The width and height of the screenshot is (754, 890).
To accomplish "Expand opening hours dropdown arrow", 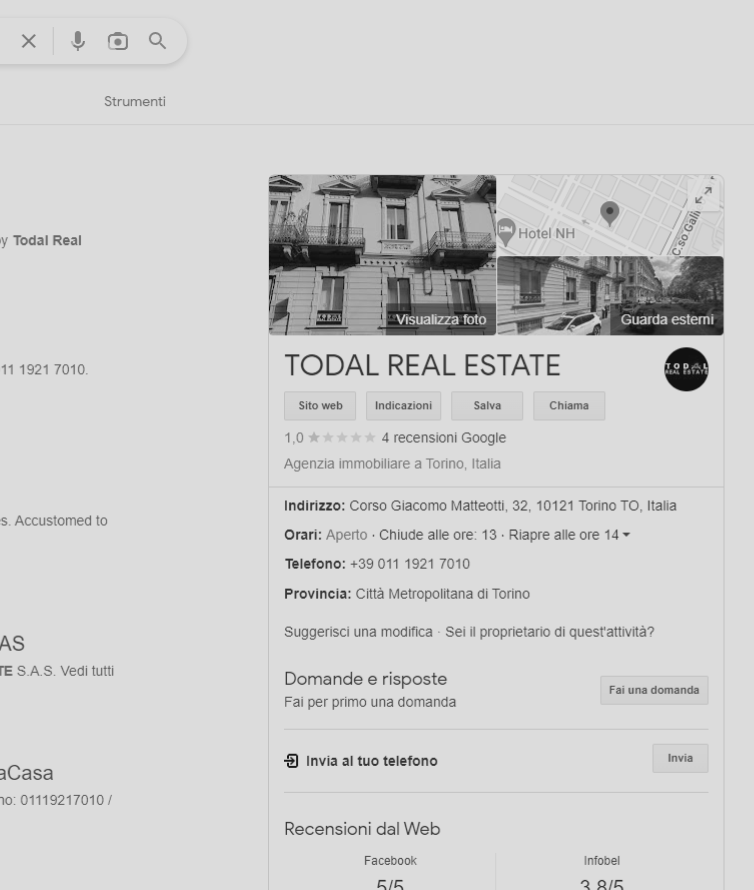I will (x=627, y=535).
